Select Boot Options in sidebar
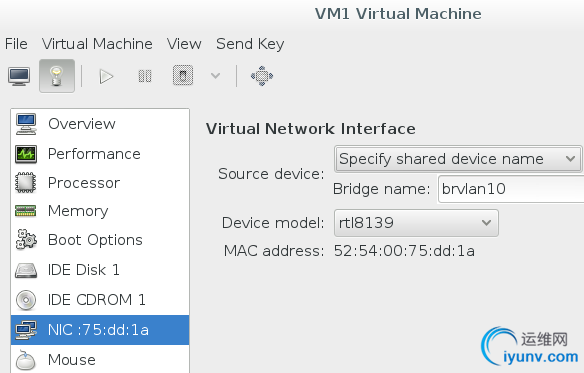The height and width of the screenshot is (373, 584). click(x=100, y=240)
